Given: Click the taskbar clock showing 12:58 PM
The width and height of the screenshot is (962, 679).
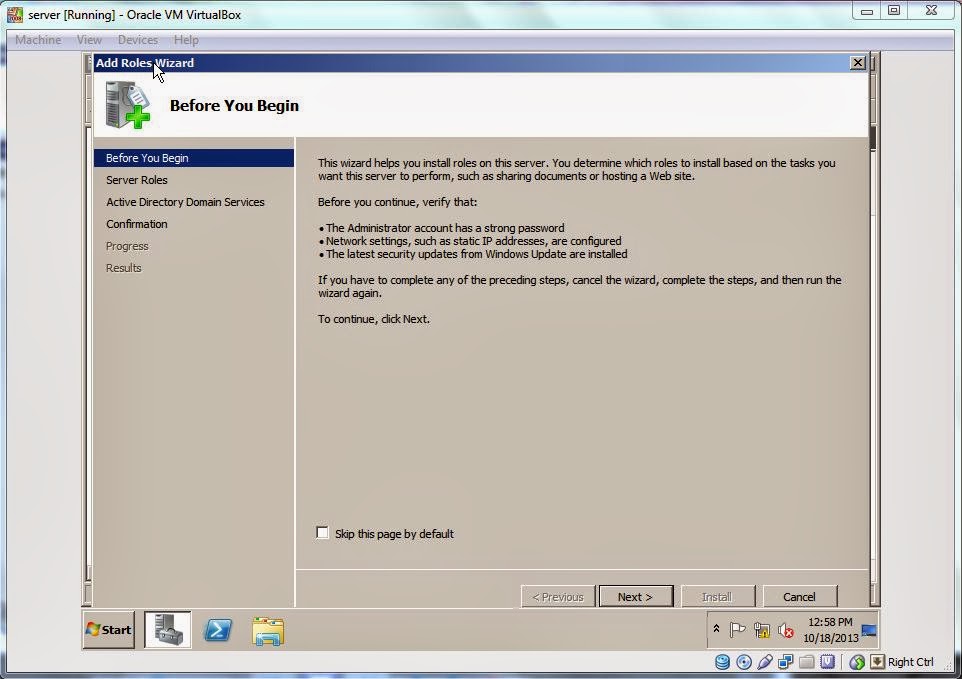Looking at the screenshot, I should click(x=830, y=630).
